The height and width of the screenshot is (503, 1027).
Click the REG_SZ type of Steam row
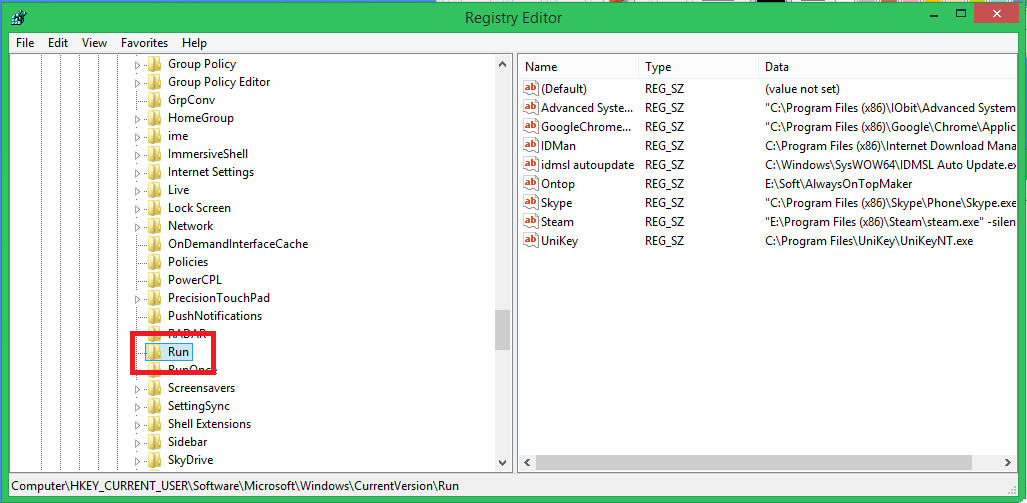pos(664,222)
